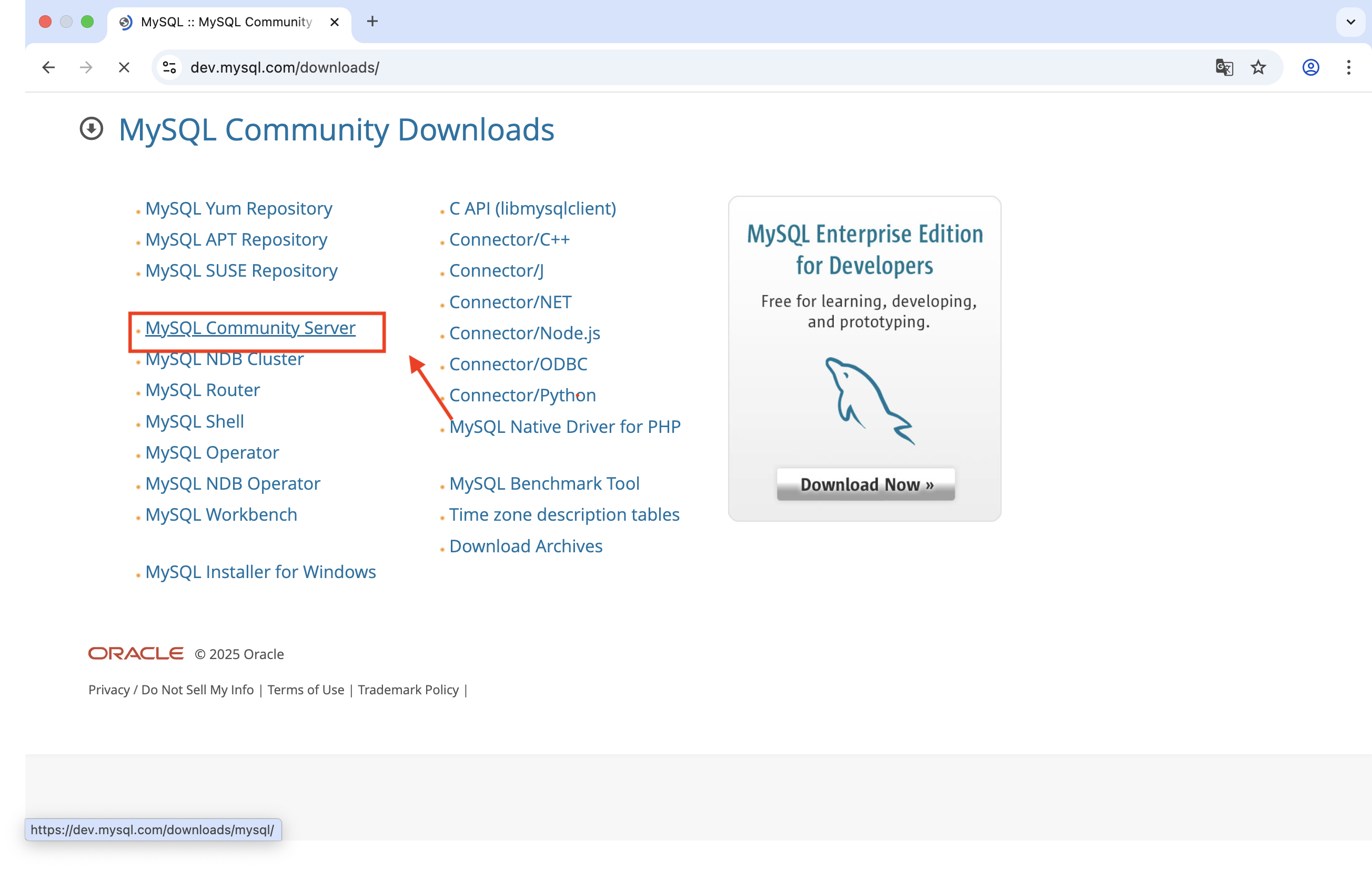Close the MySQL Community tab
1372x870 pixels.
click(335, 22)
